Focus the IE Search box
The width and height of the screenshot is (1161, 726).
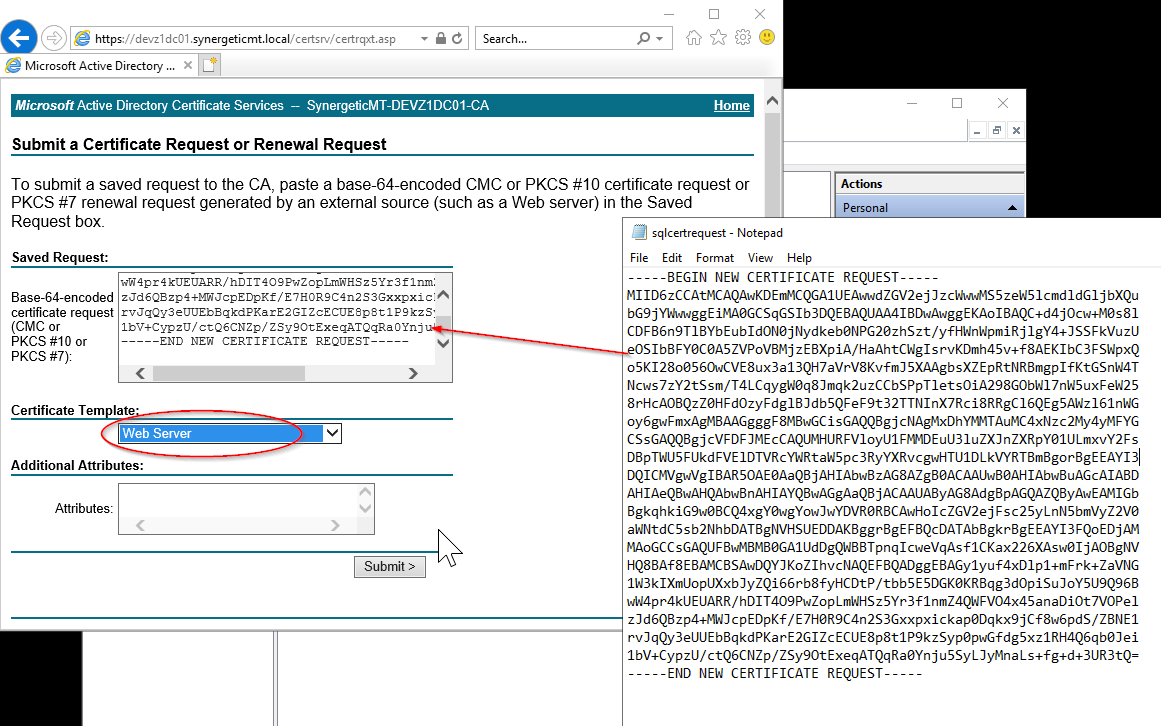[x=555, y=38]
